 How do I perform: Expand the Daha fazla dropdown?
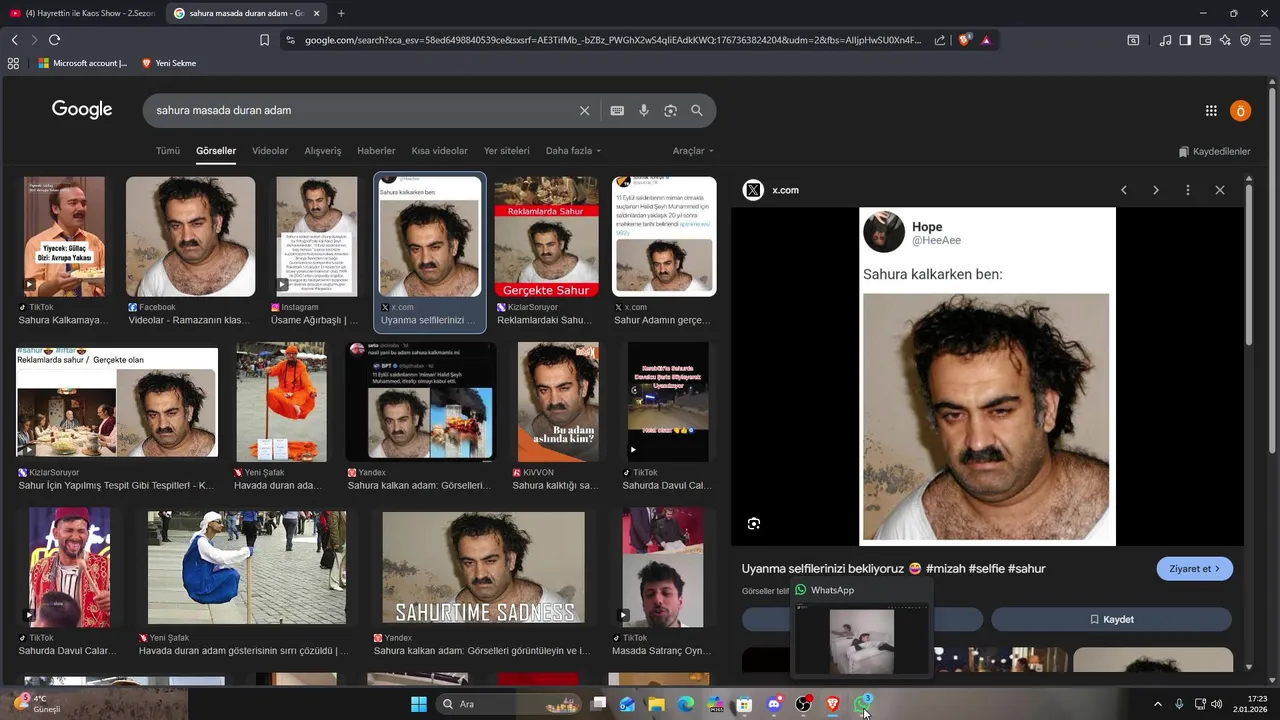[573, 151]
